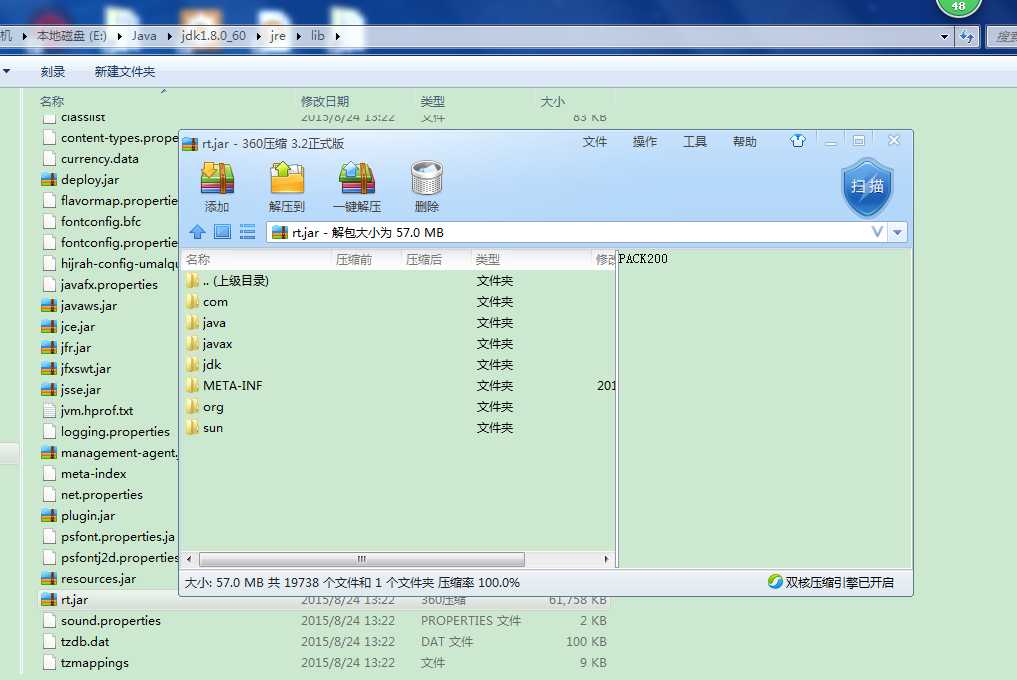Image resolution: width=1017 pixels, height=680 pixels.
Task: Click 刻录 (Burn) in the Explorer toolbar
Action: tap(53, 72)
